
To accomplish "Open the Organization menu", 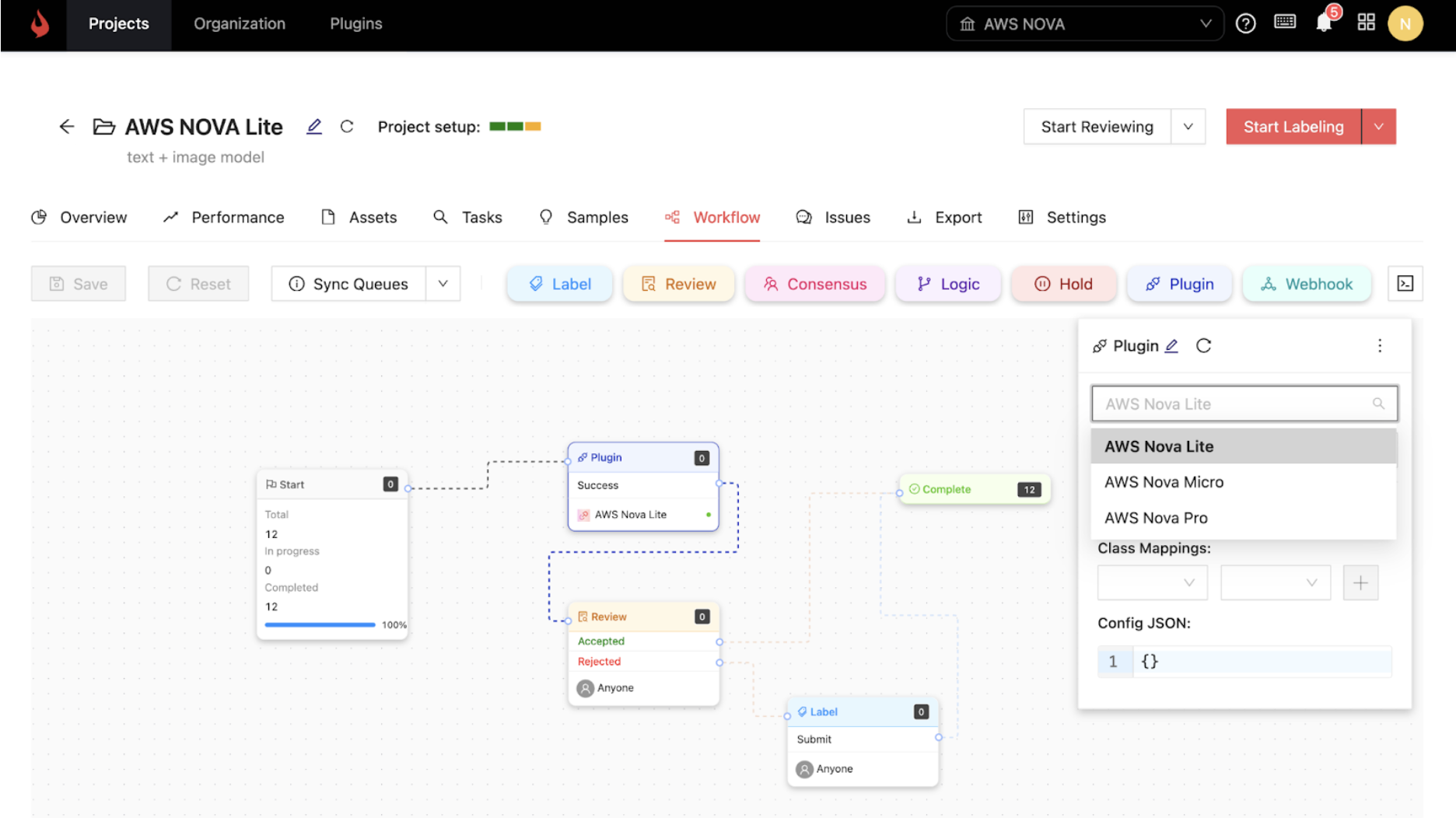I will click(x=240, y=24).
